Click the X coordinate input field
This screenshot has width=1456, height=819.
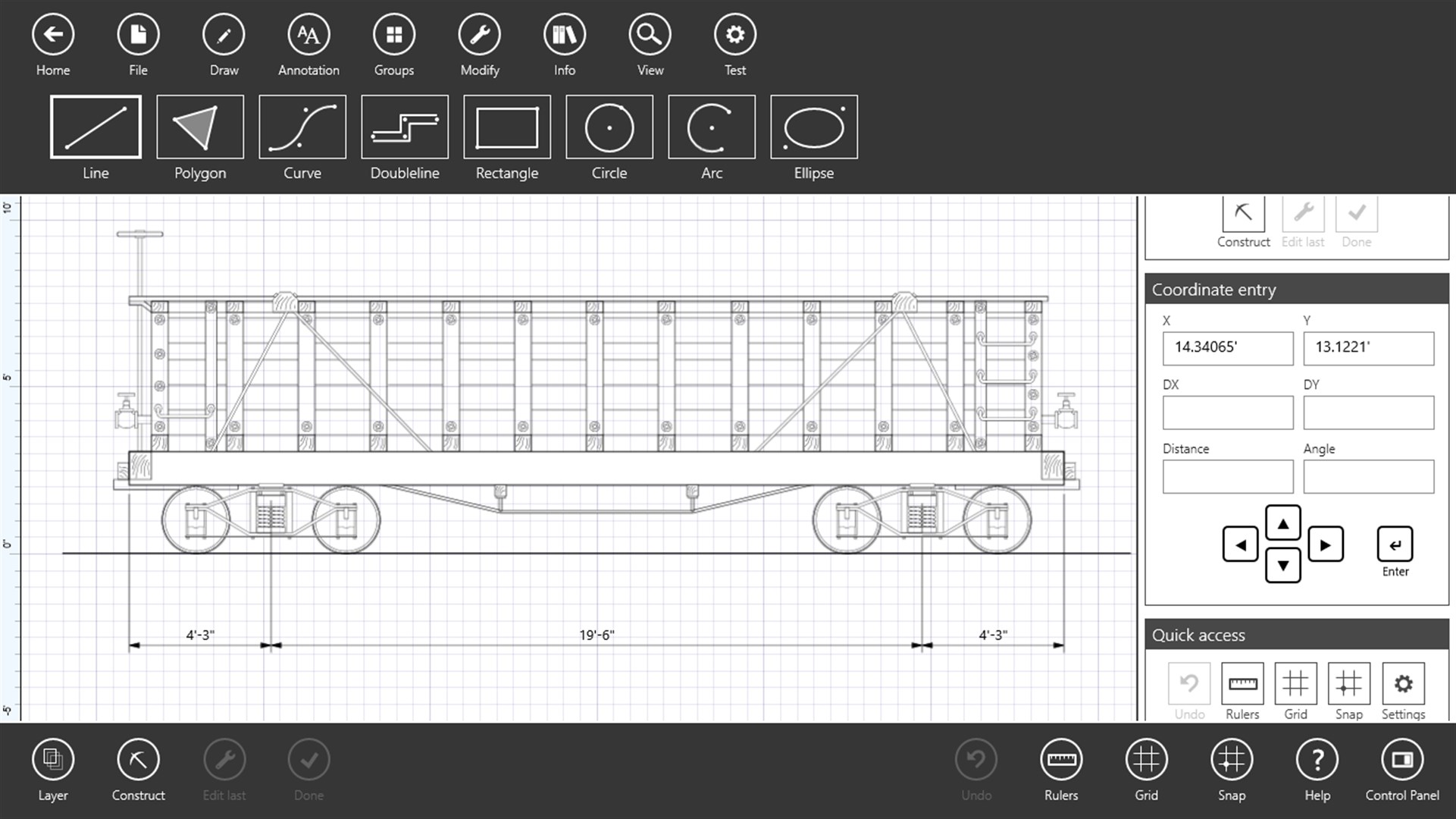click(x=1227, y=346)
